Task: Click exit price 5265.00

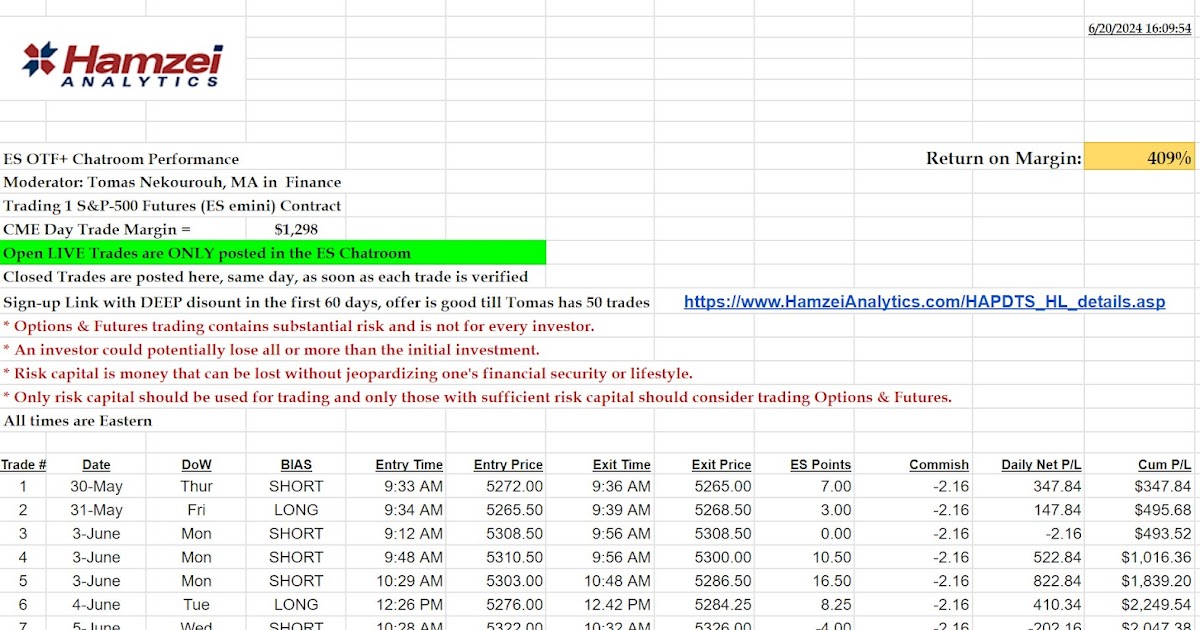Action: [723, 486]
